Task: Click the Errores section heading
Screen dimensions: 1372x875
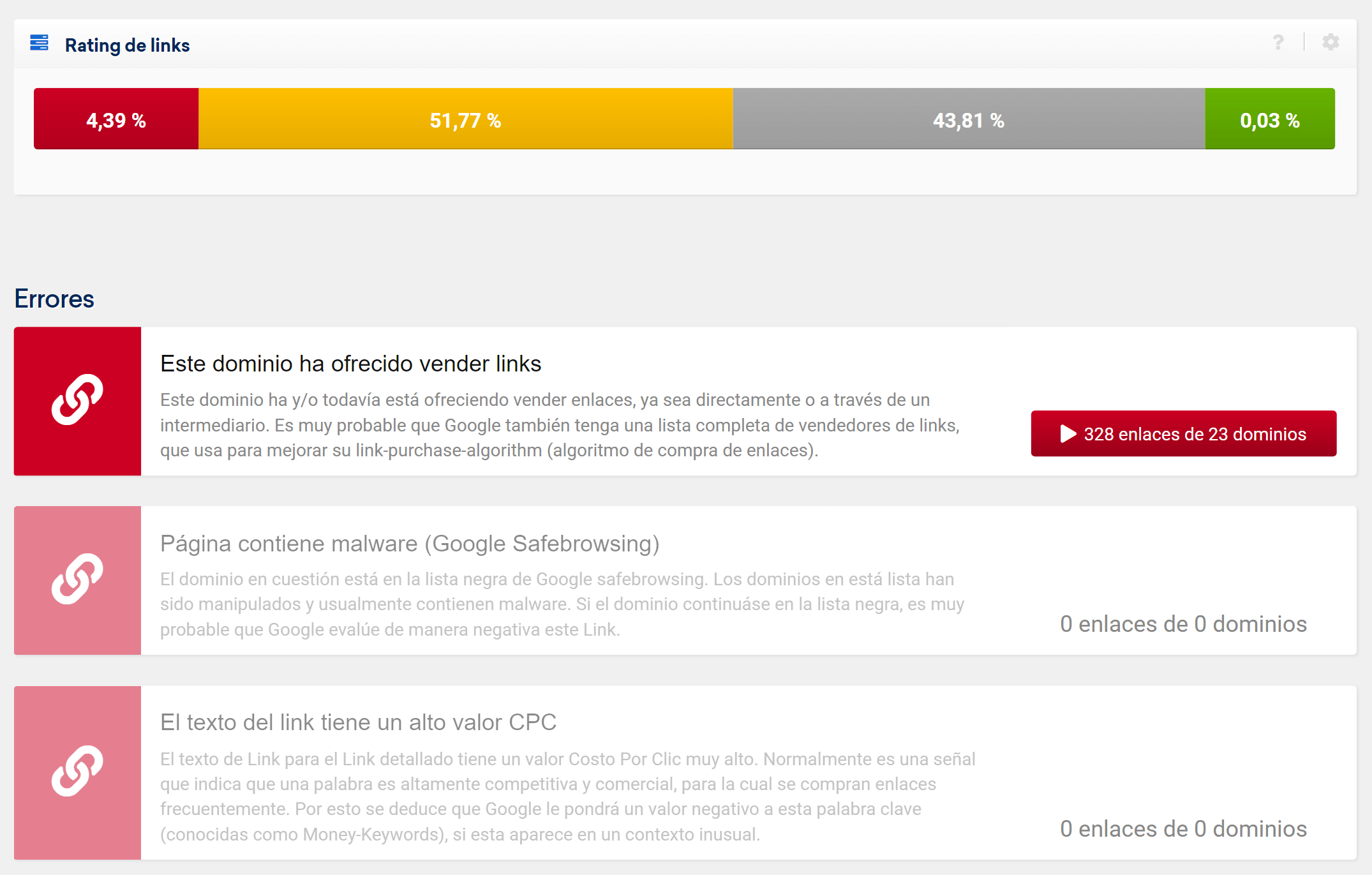Action: pos(54,299)
